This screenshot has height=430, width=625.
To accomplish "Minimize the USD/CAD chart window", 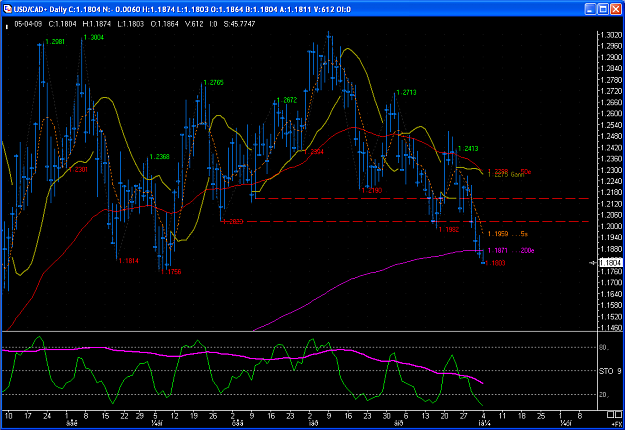I will [x=590, y=9].
